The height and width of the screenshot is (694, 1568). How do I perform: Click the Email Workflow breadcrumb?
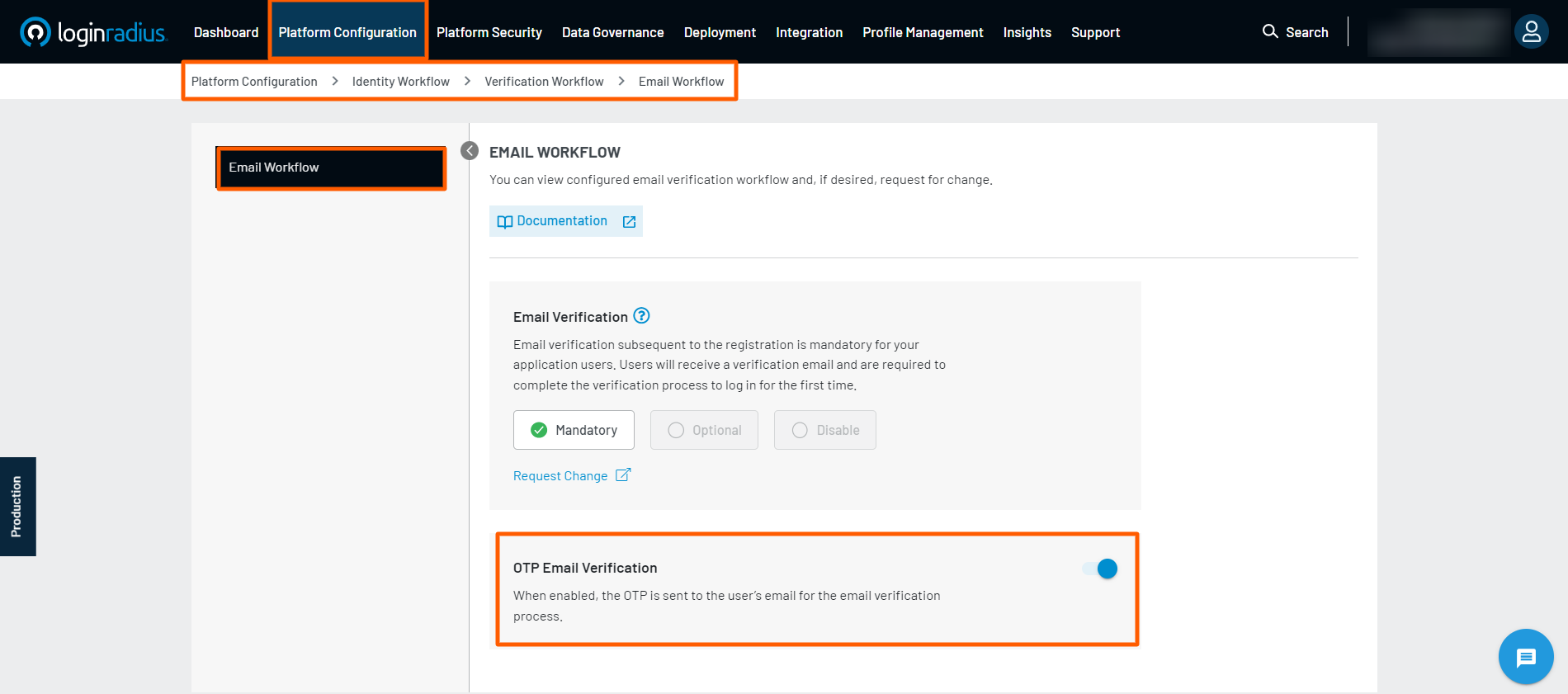681,82
